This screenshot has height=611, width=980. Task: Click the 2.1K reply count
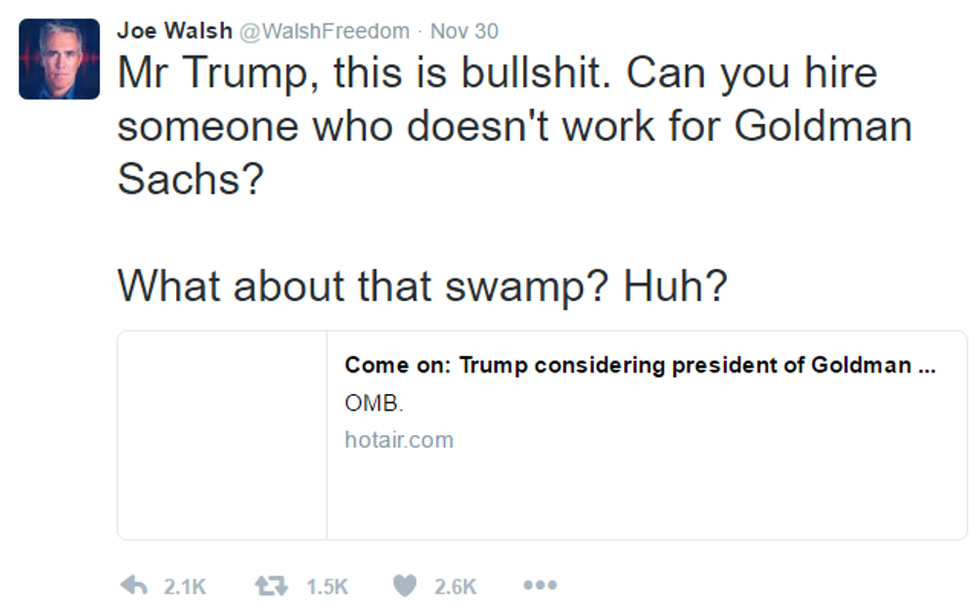tap(184, 587)
